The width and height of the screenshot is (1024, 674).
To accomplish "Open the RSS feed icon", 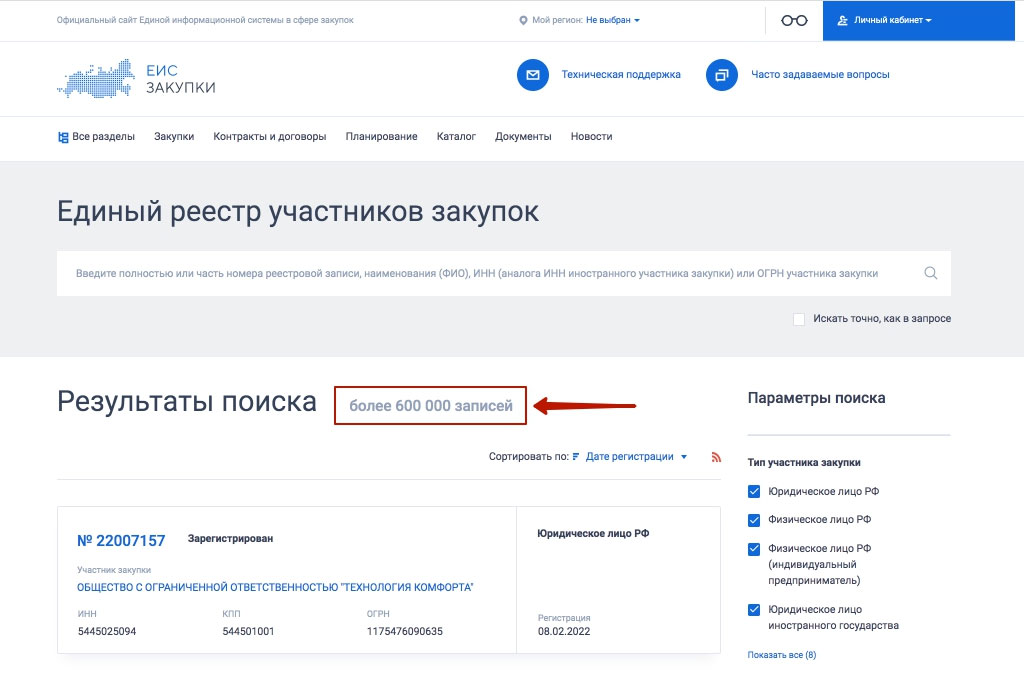I will click(716, 457).
